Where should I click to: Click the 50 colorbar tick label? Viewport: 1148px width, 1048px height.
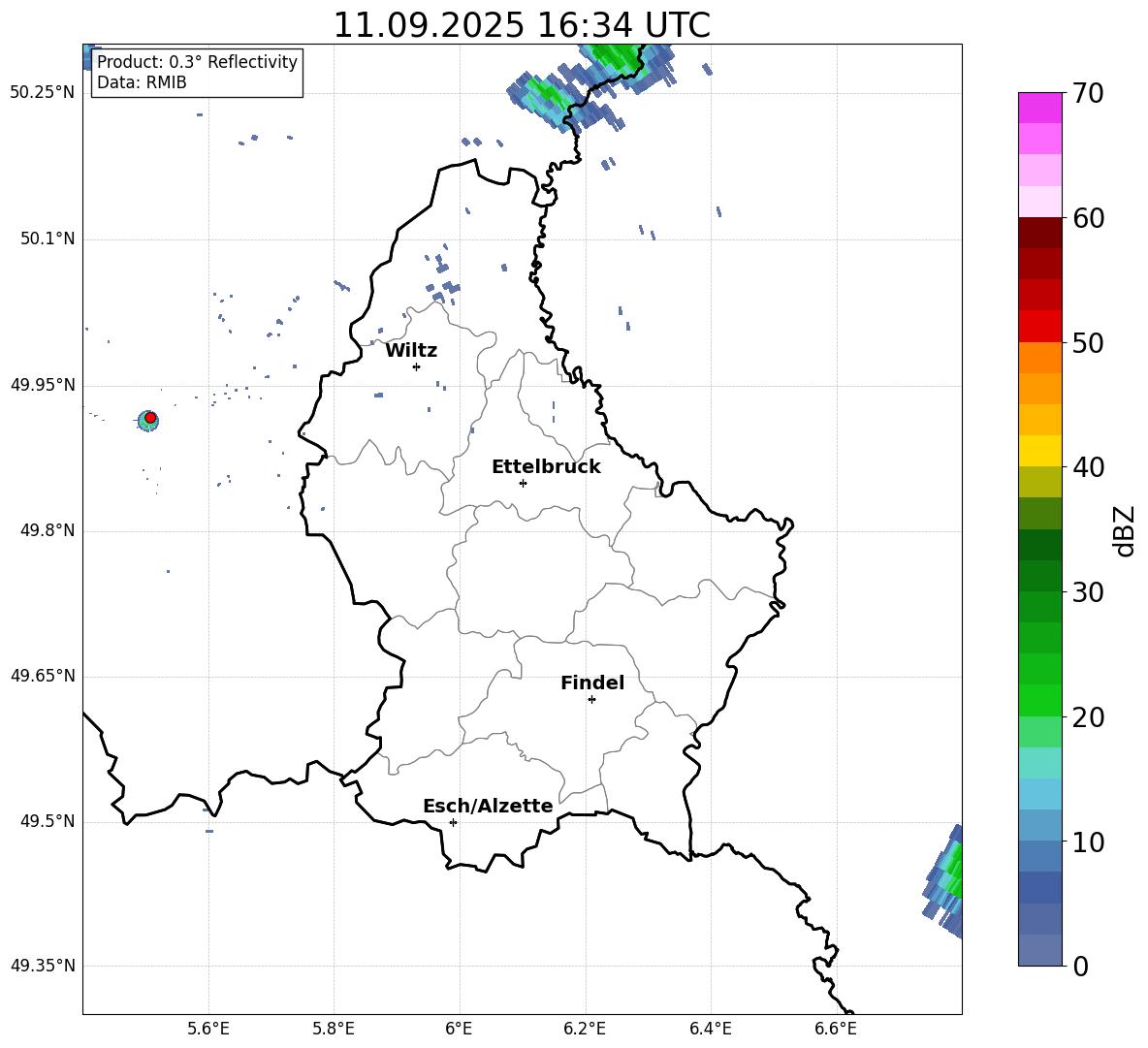click(x=1088, y=342)
